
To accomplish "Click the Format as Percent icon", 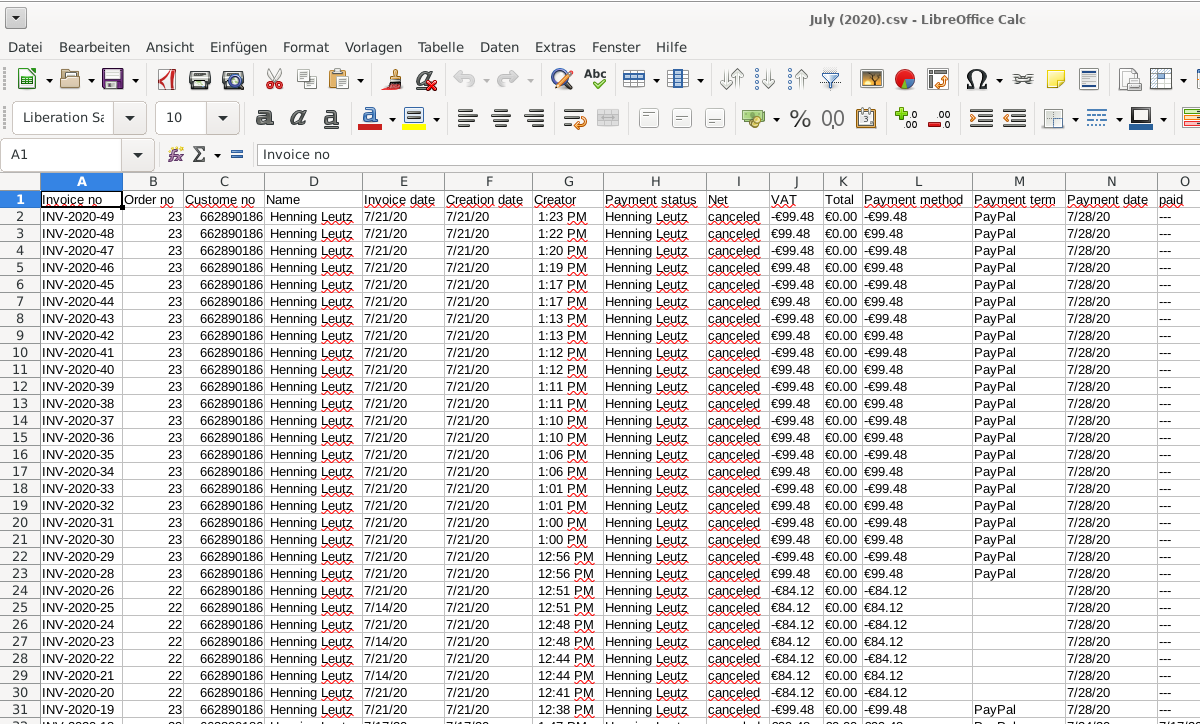I will [x=800, y=119].
